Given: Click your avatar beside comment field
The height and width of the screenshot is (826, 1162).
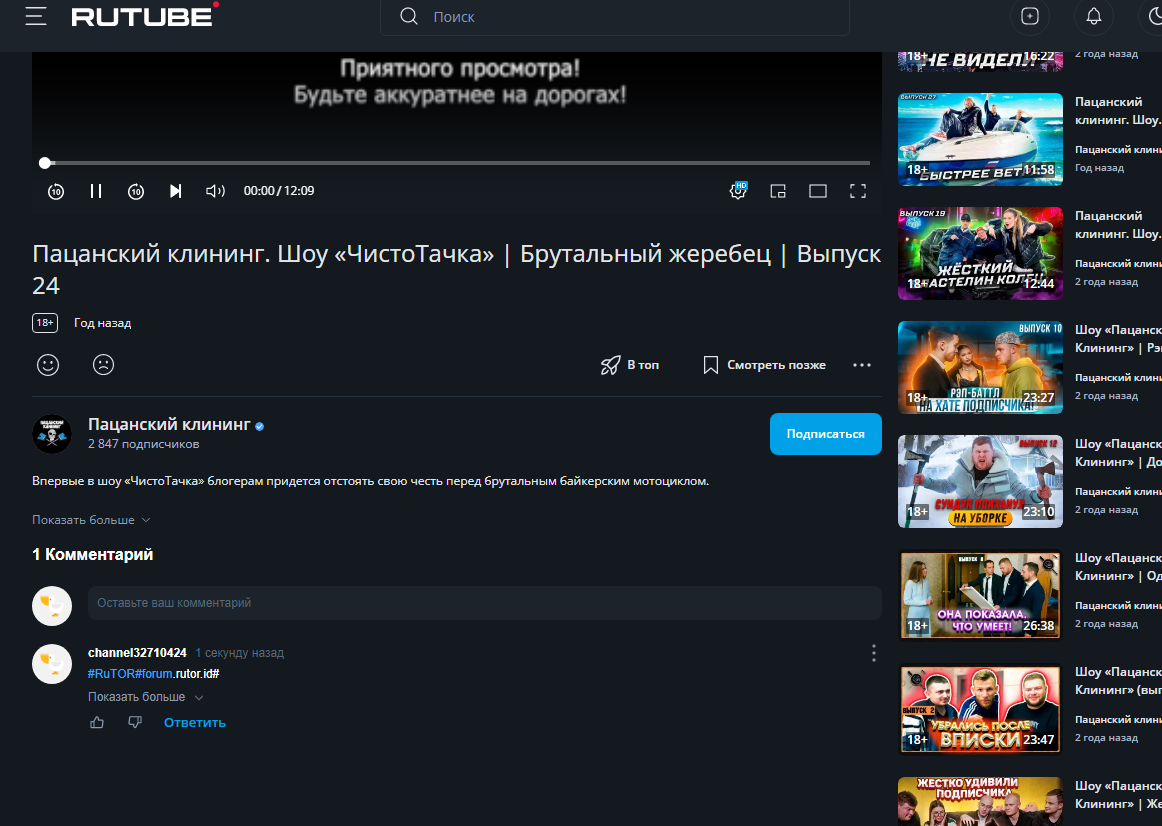Looking at the screenshot, I should click(x=52, y=605).
